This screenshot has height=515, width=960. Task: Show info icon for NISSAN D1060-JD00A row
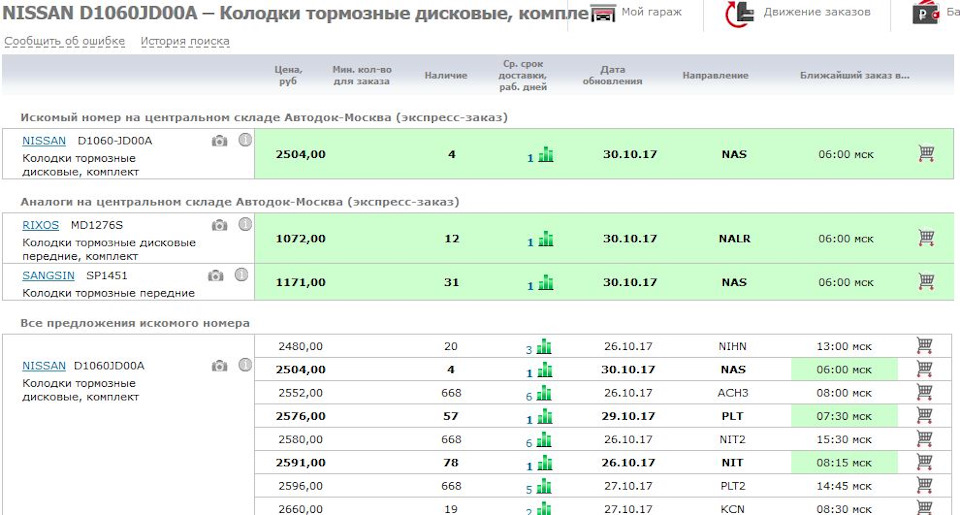pos(245,140)
